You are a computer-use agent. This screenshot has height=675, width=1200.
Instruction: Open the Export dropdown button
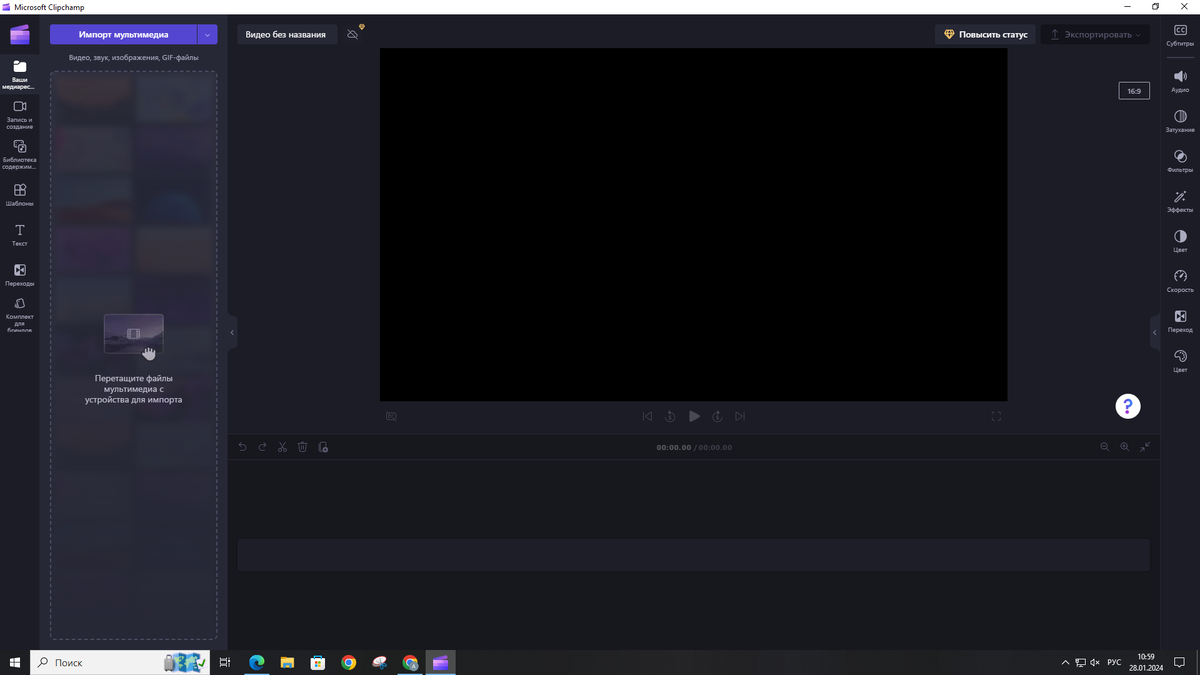click(1095, 34)
